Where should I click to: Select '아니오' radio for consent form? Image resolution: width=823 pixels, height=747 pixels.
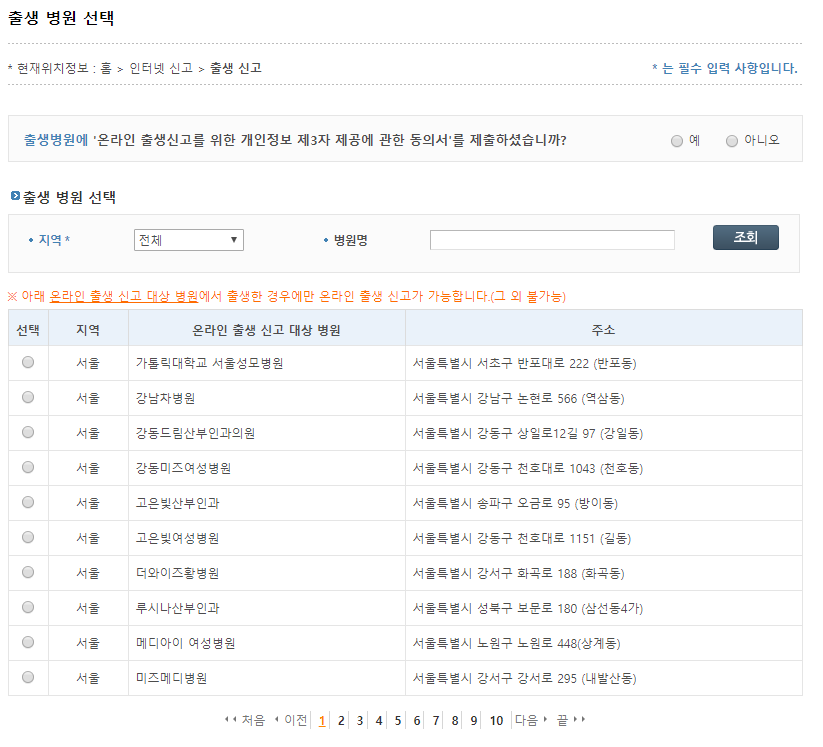point(732,141)
